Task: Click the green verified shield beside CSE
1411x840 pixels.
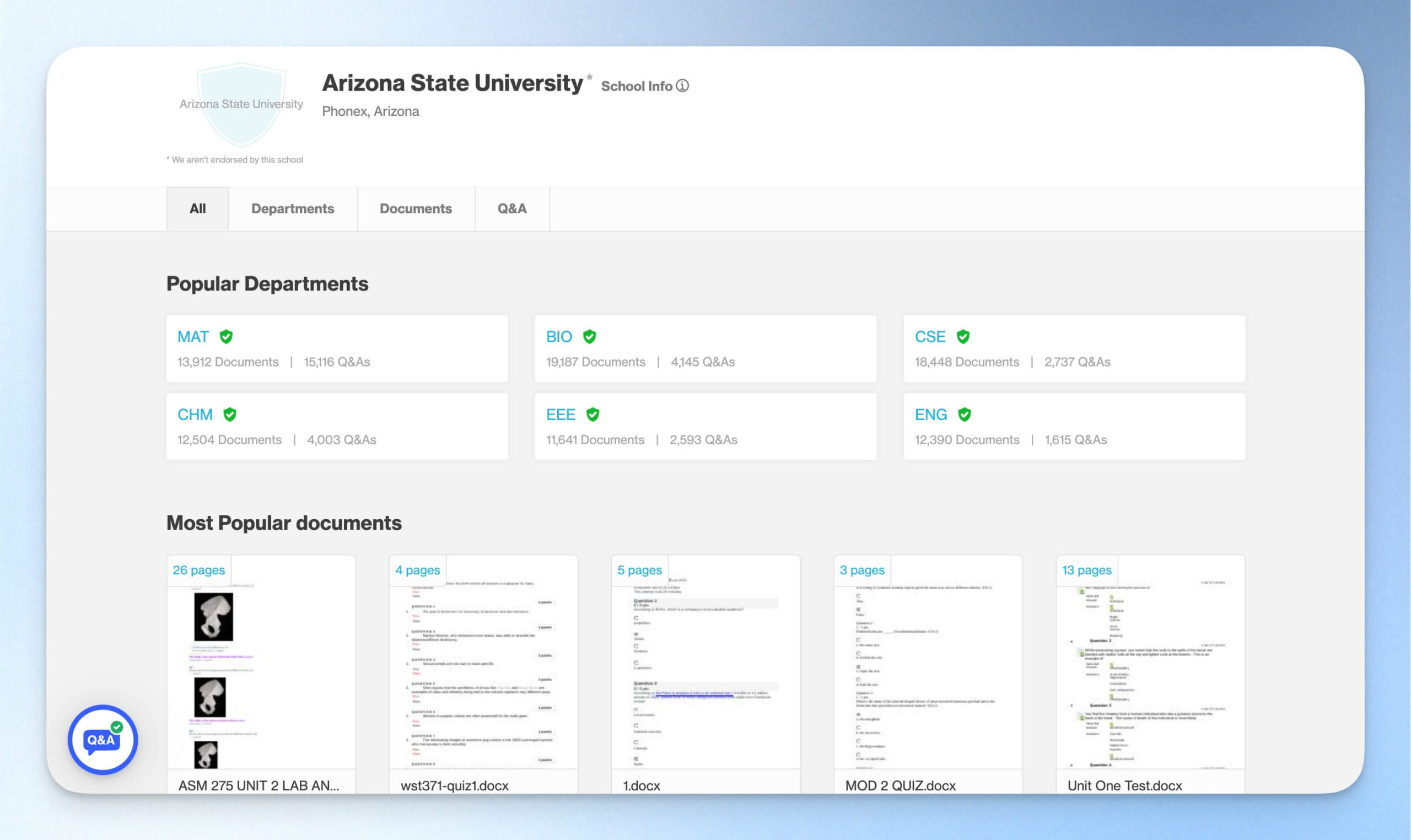Action: pos(963,337)
